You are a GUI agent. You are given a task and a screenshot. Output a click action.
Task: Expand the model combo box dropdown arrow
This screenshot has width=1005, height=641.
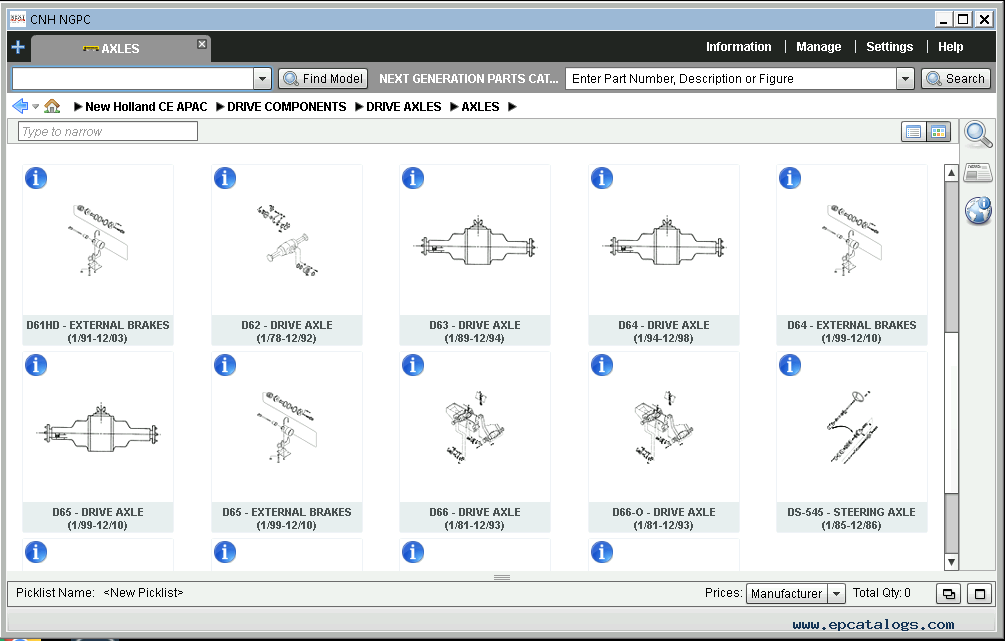pyautogui.click(x=262, y=79)
